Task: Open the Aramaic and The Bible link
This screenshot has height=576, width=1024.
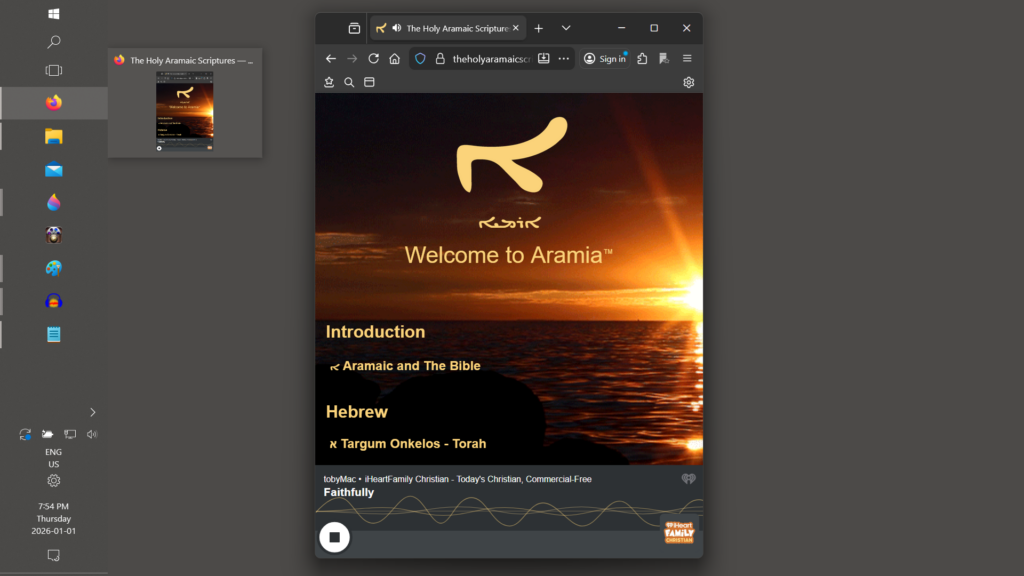Action: point(411,366)
